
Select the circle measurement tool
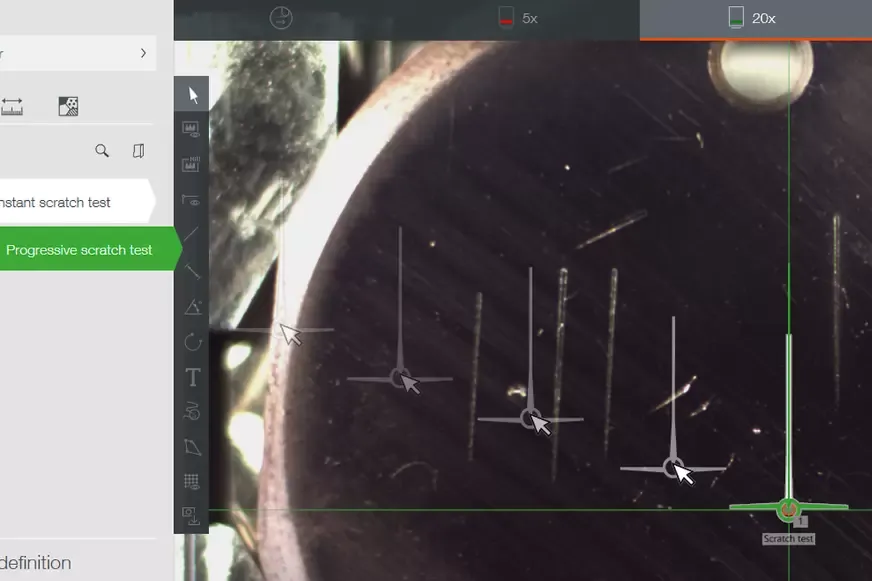(x=192, y=341)
